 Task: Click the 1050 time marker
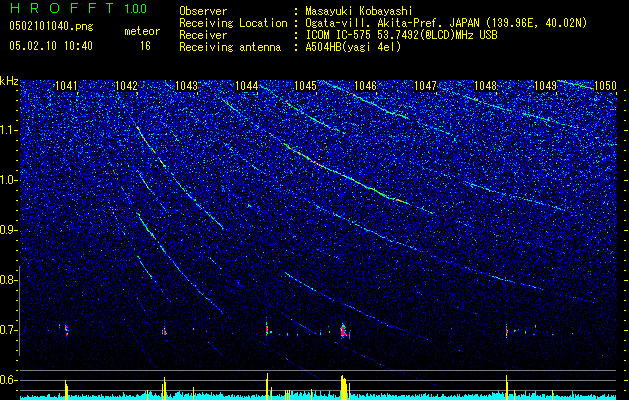[605, 86]
